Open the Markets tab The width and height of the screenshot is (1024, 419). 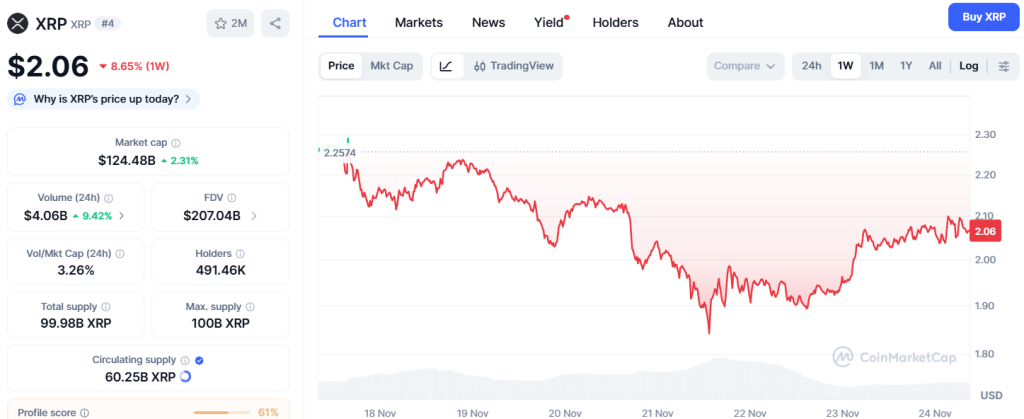click(x=419, y=22)
